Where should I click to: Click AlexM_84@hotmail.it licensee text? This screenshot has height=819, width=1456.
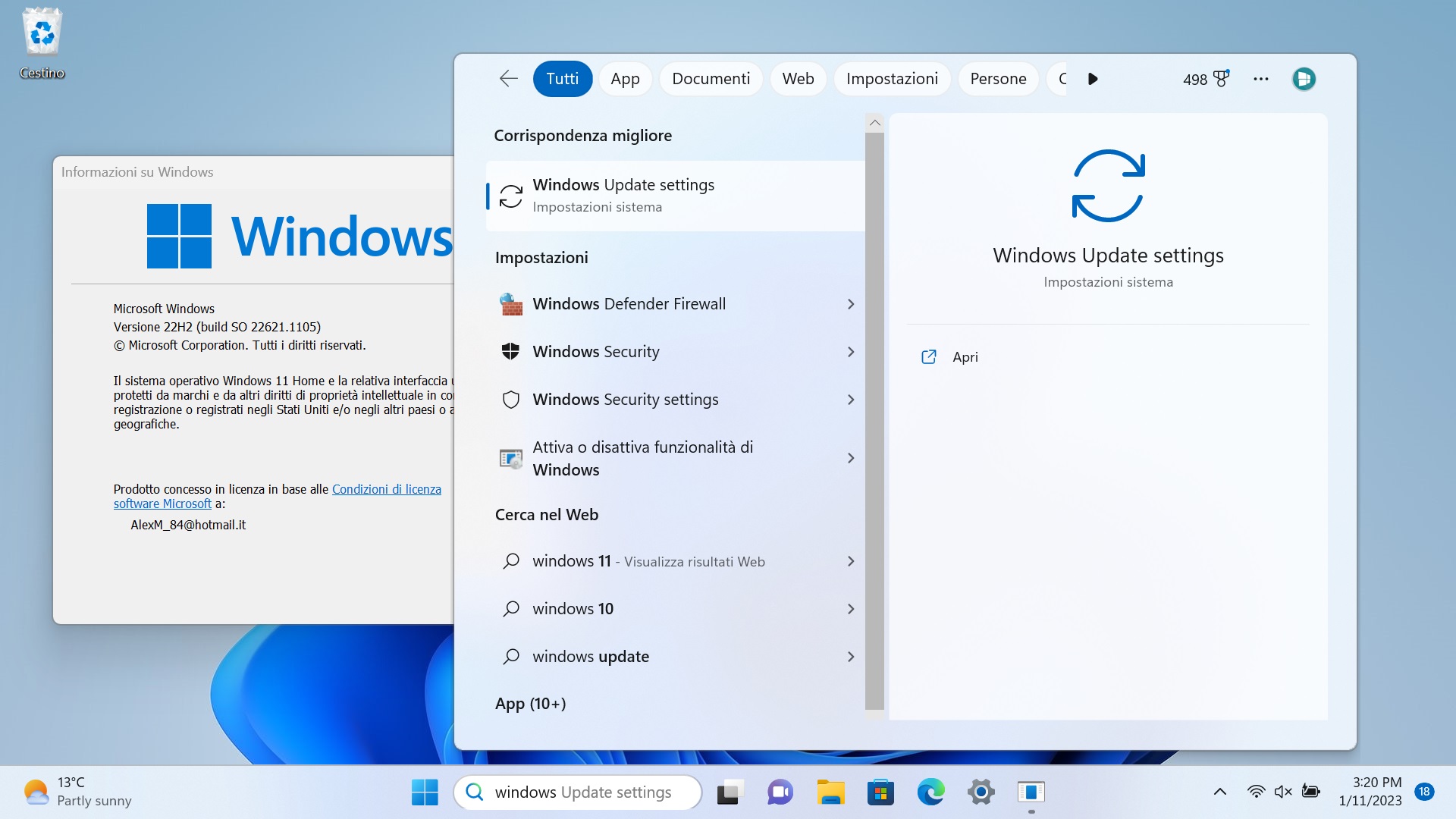188,525
